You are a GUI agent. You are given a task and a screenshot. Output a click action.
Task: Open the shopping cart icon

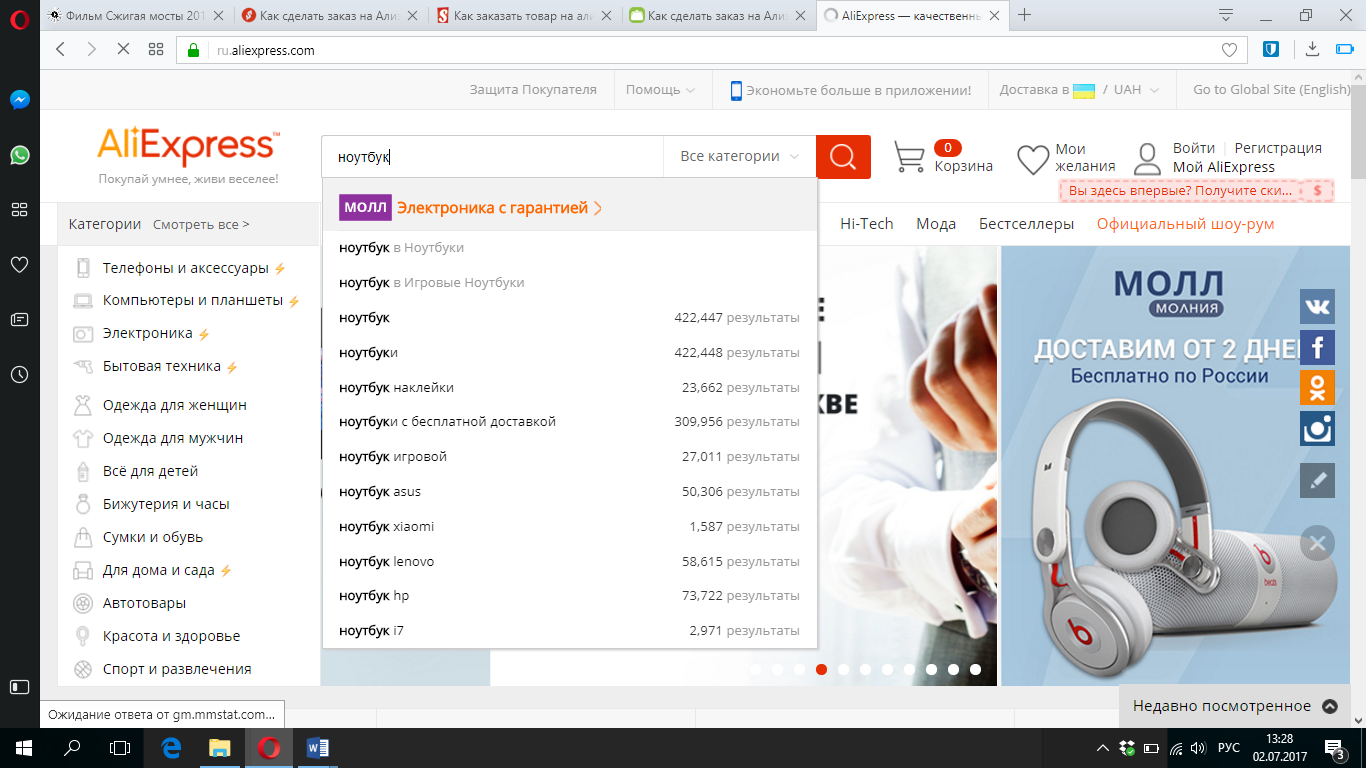click(909, 157)
